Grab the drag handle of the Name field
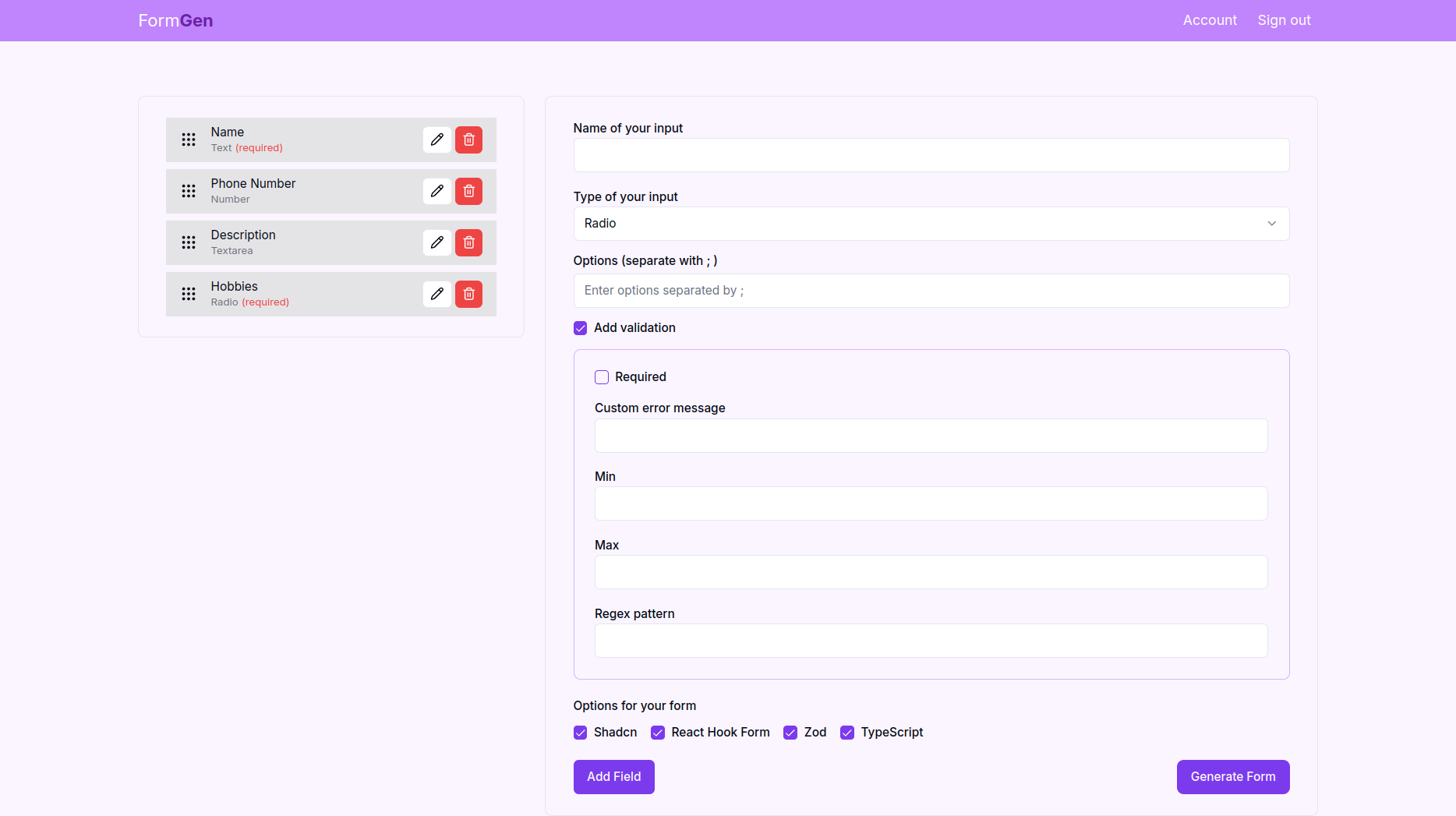This screenshot has width=1456, height=816. pos(188,140)
